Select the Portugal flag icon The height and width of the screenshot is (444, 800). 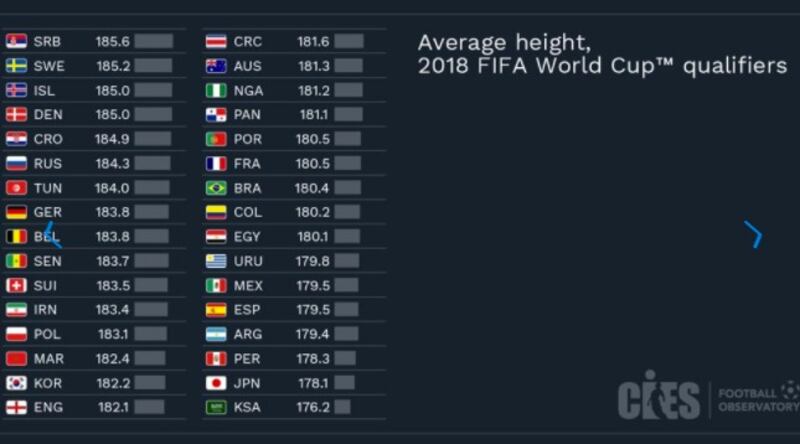[x=216, y=139]
